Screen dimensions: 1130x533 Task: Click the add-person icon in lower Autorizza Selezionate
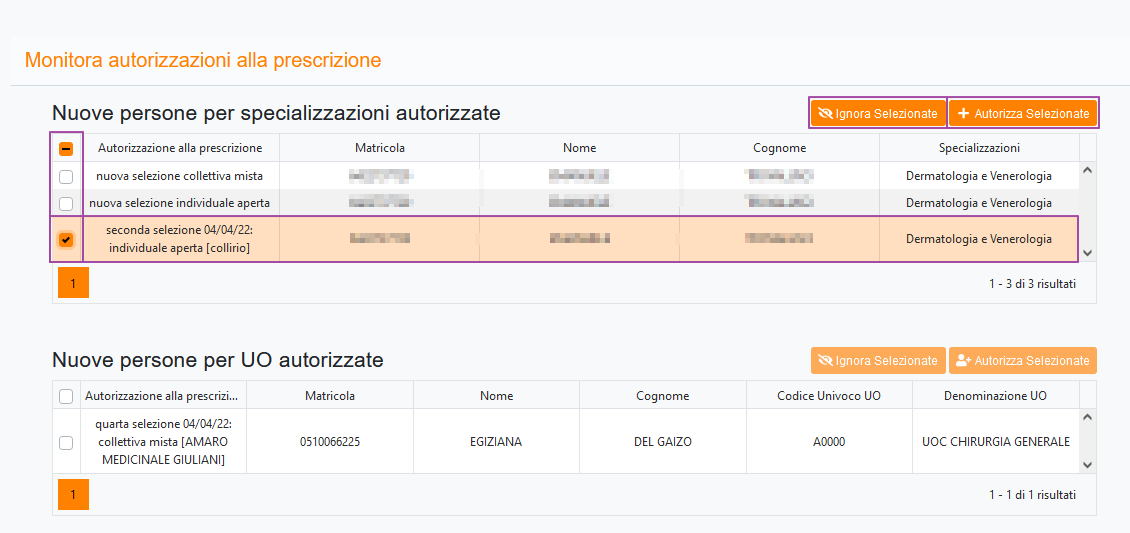(963, 361)
